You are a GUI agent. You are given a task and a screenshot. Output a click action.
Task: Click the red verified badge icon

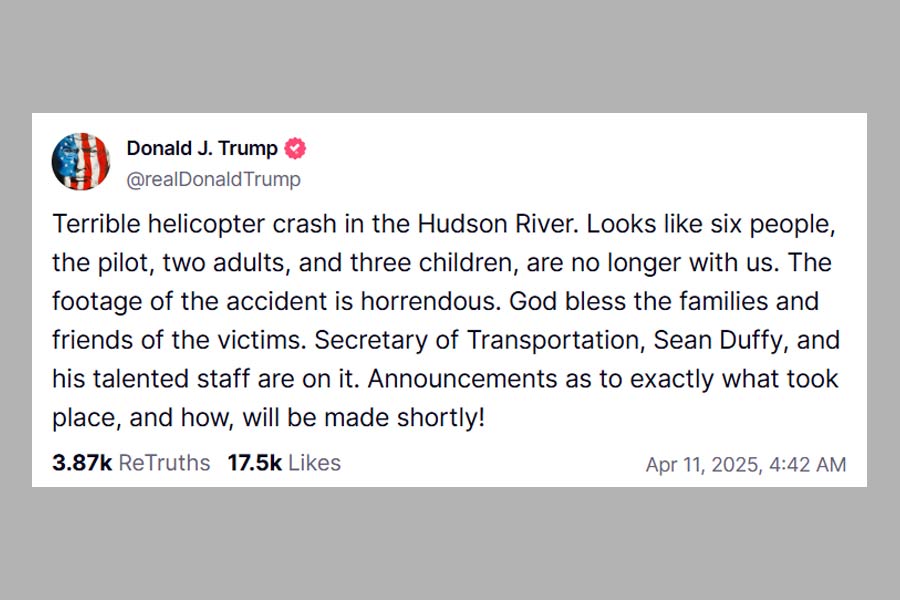click(x=296, y=149)
